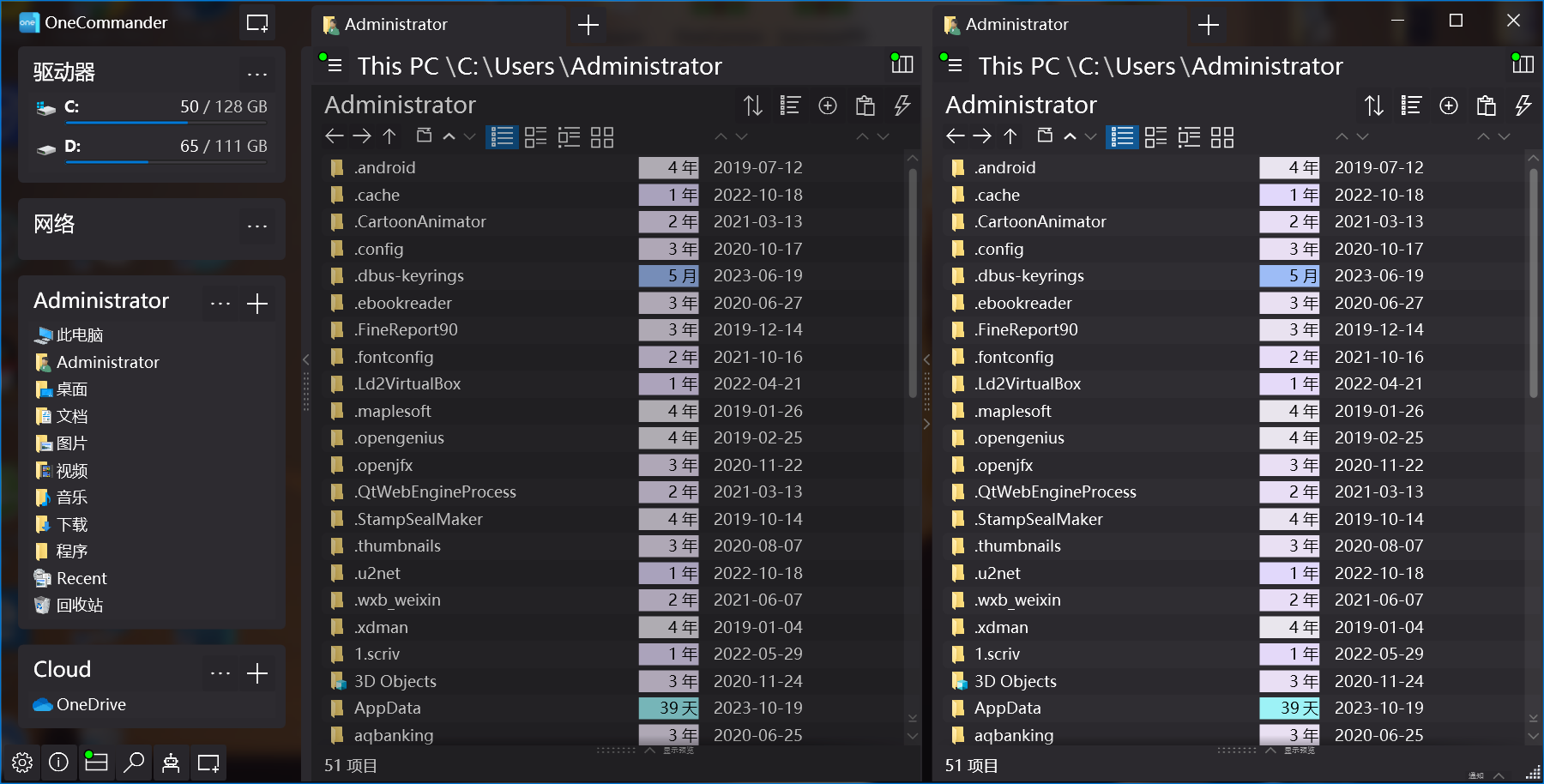Open the info/about button in bottom toolbar

(58, 762)
